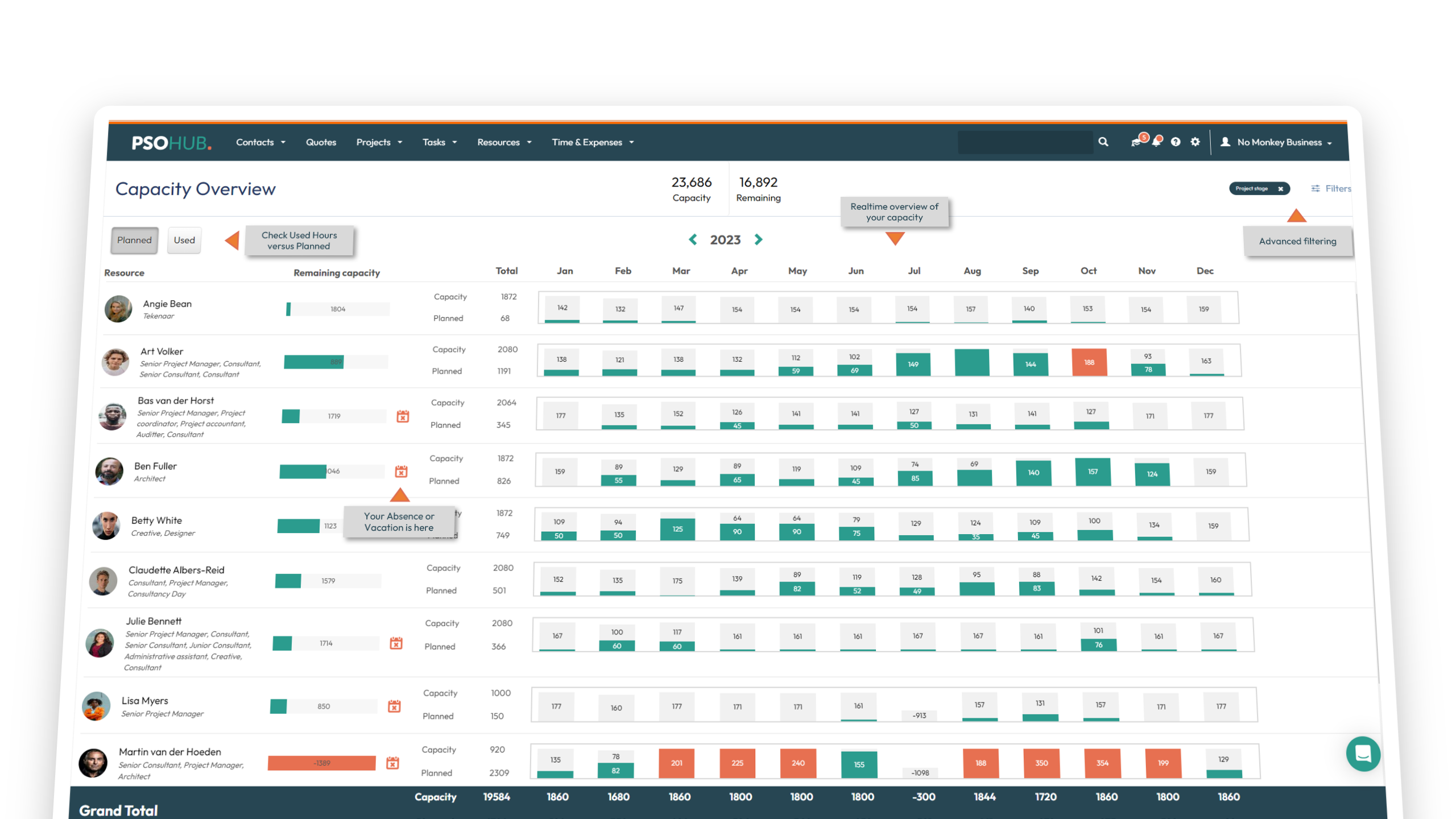
Task: Click the search magnifier icon
Action: click(x=1103, y=142)
